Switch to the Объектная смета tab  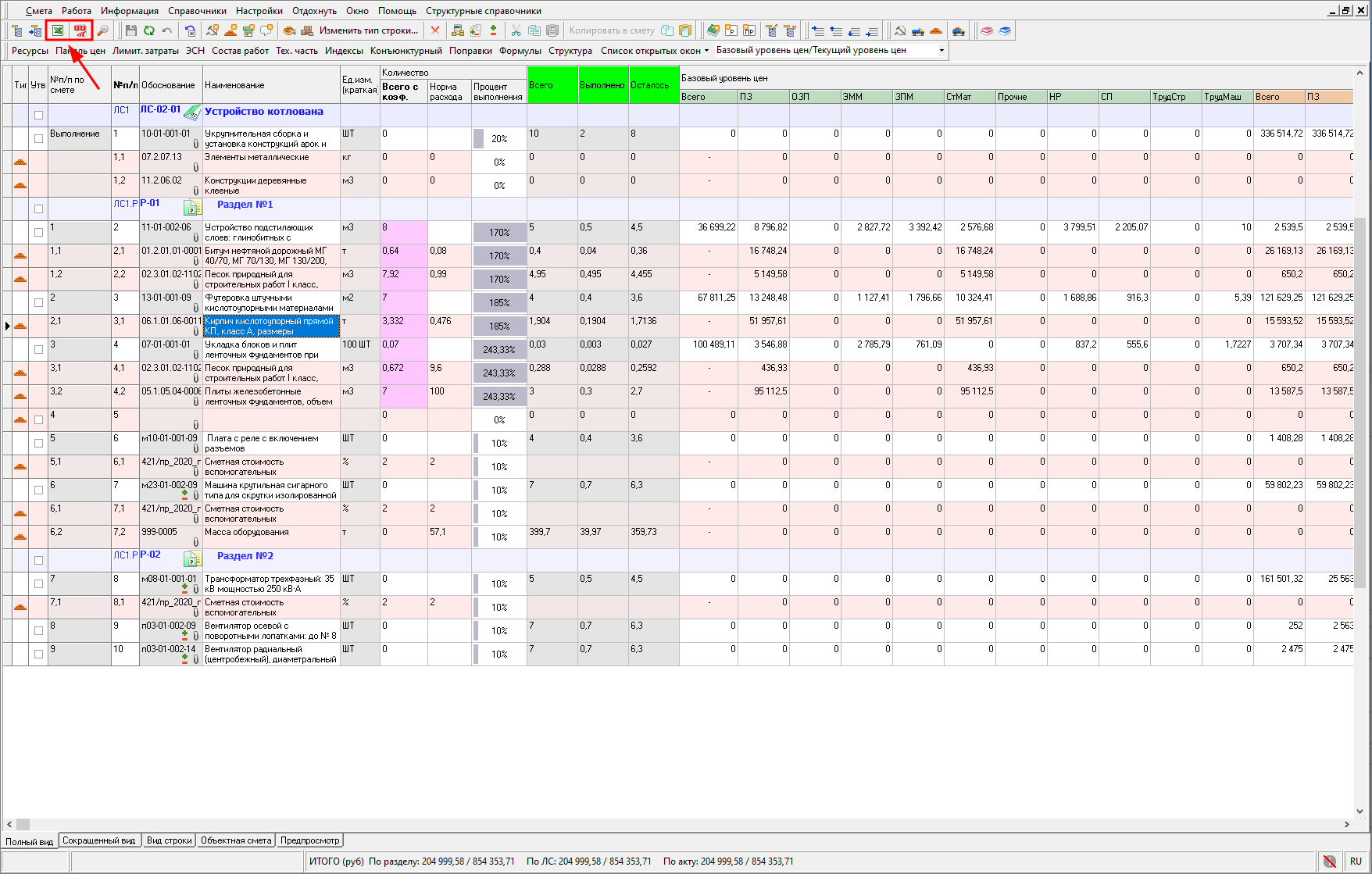click(236, 840)
